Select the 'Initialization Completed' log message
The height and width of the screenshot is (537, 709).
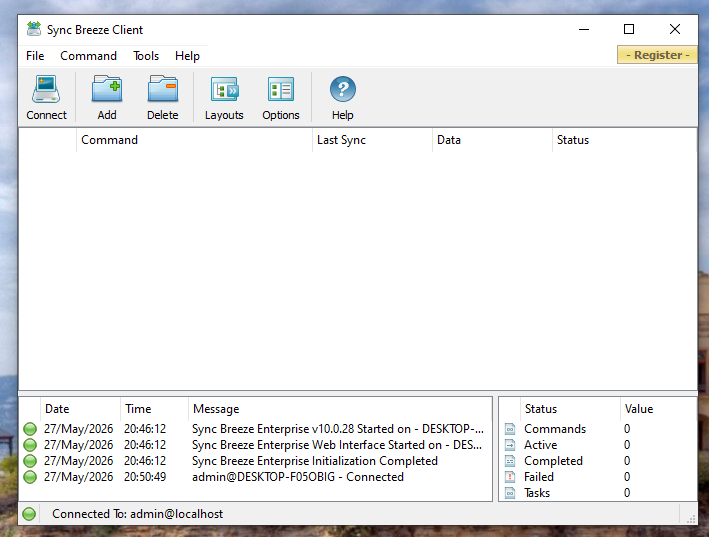pyautogui.click(x=315, y=461)
